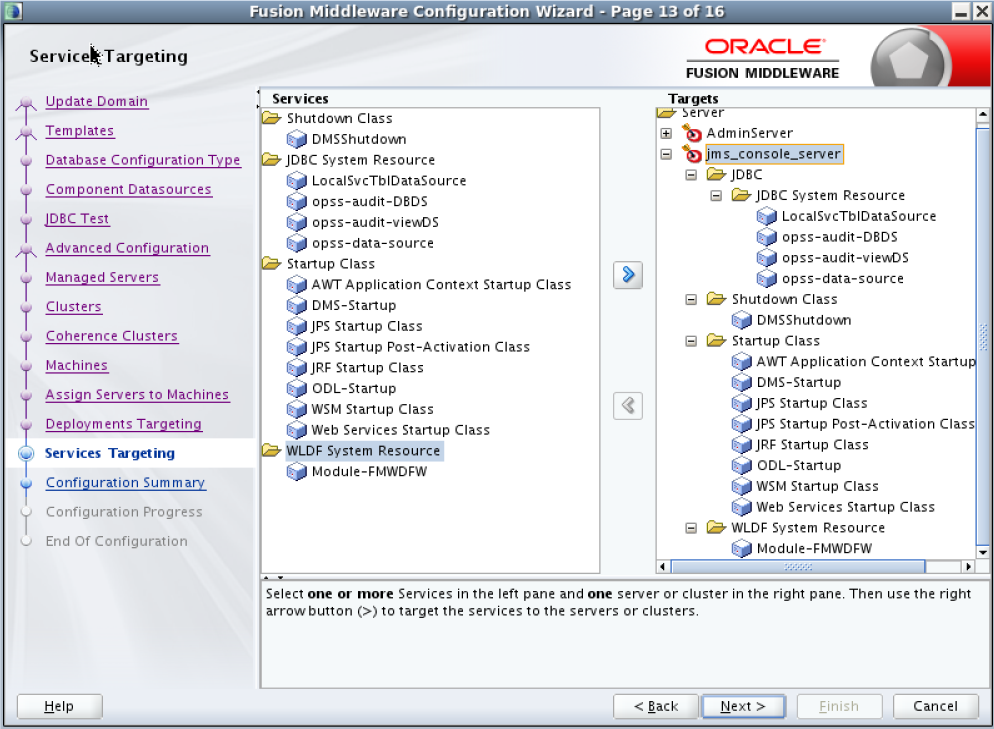The width and height of the screenshot is (994, 729).
Task: Click the Cancel button
Action: pyautogui.click(x=935, y=706)
